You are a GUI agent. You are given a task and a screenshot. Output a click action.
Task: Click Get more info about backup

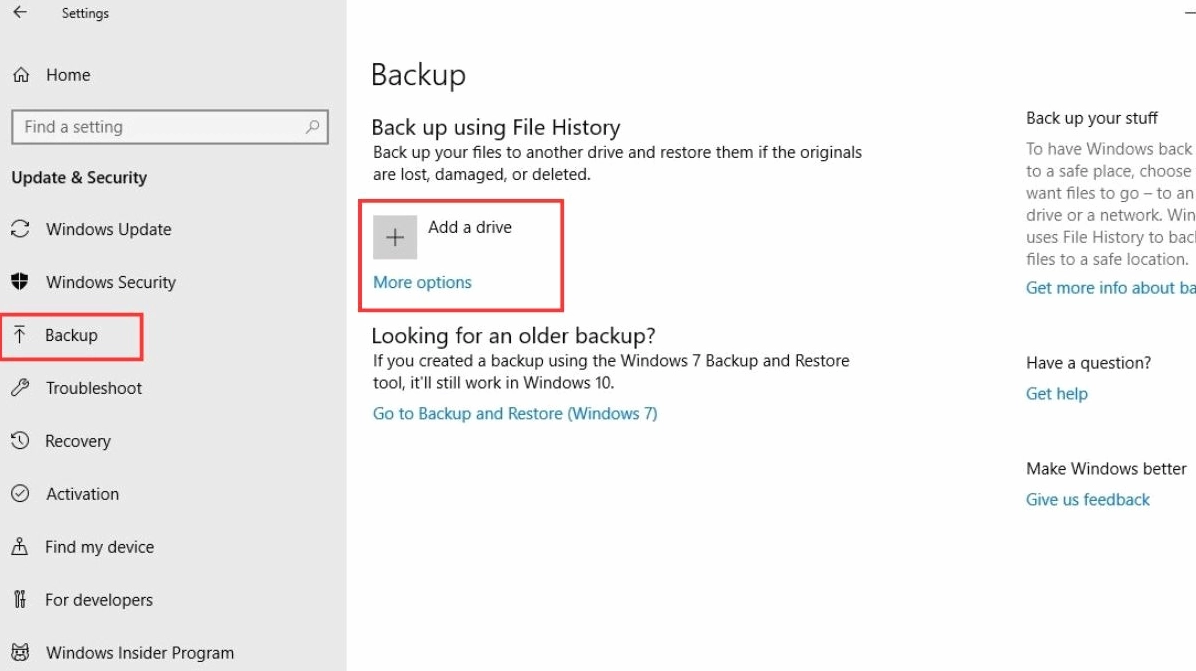tap(1110, 287)
